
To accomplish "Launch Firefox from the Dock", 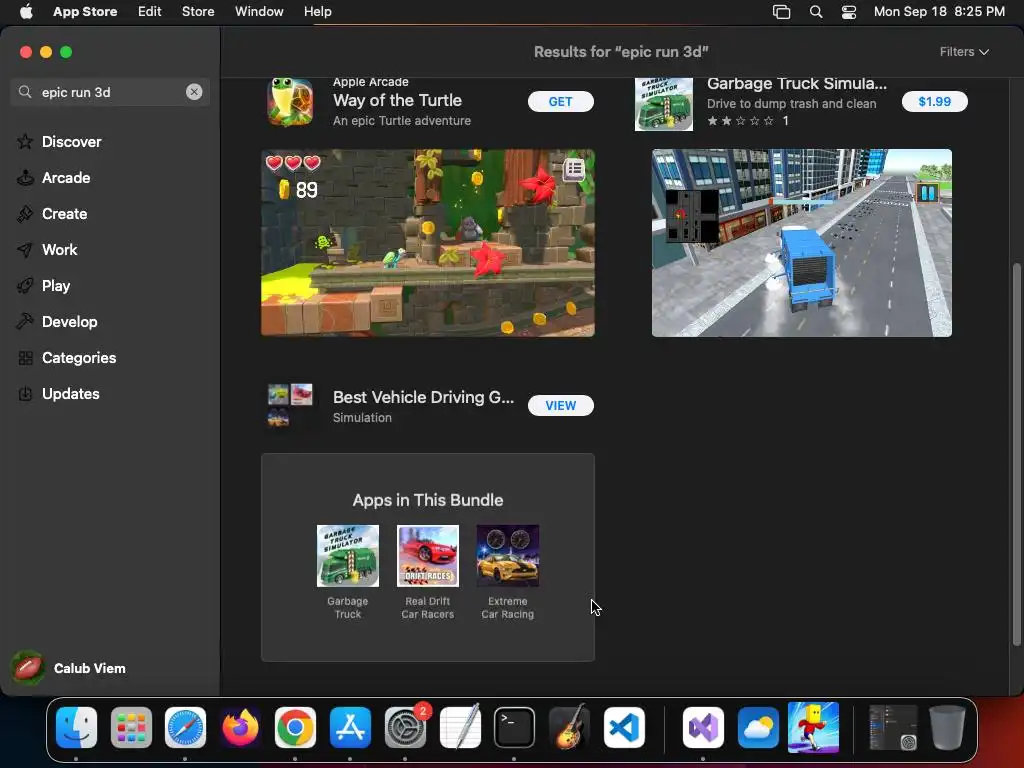I will 240,727.
